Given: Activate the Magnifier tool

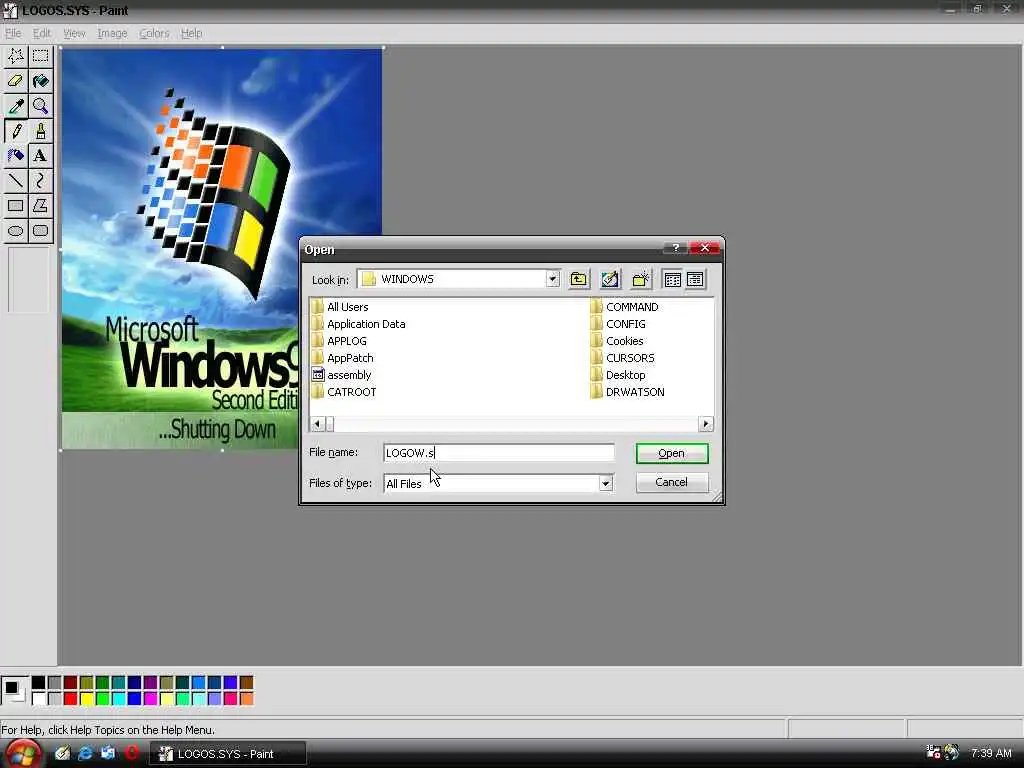Looking at the screenshot, I should tap(40, 106).
